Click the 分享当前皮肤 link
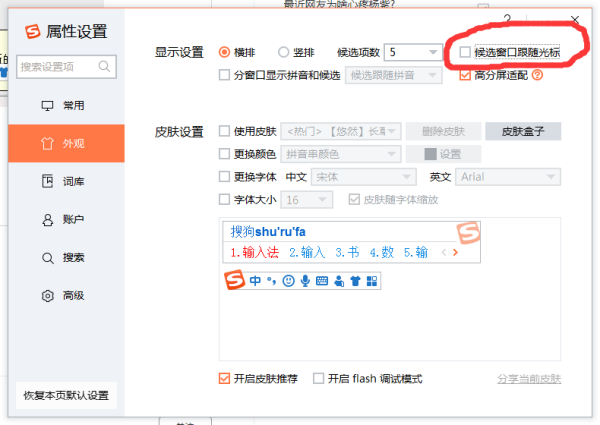600x425 pixels. click(x=529, y=379)
